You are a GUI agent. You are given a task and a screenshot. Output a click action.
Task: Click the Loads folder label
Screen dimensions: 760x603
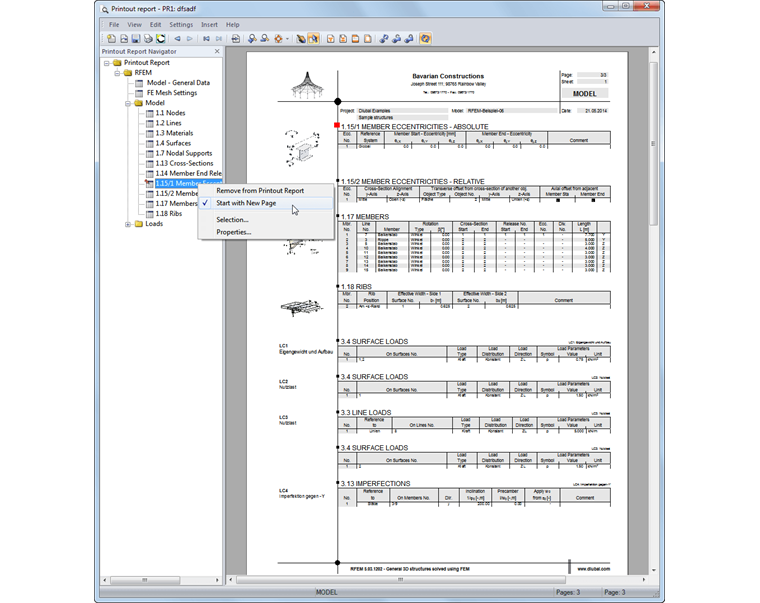[x=154, y=224]
